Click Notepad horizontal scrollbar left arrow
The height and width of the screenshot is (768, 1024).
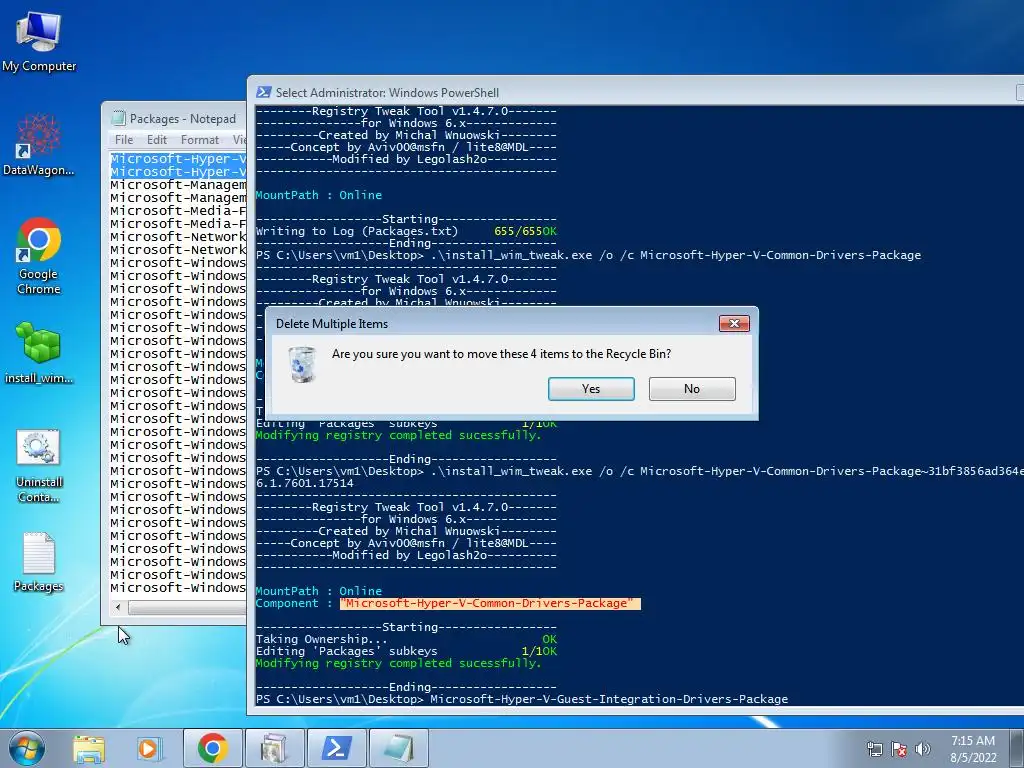118,608
